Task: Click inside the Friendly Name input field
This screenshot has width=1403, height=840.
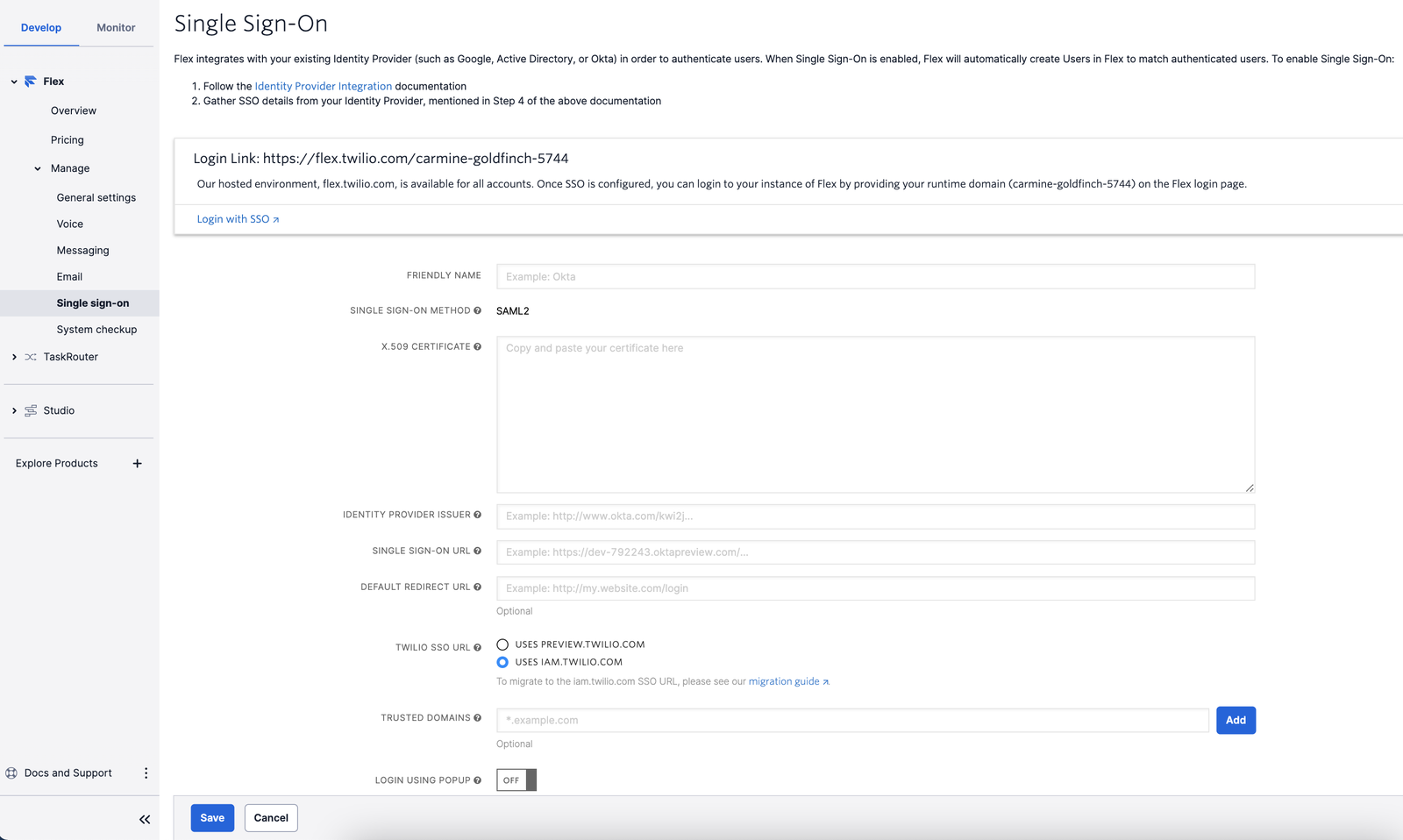Action: coord(874,276)
